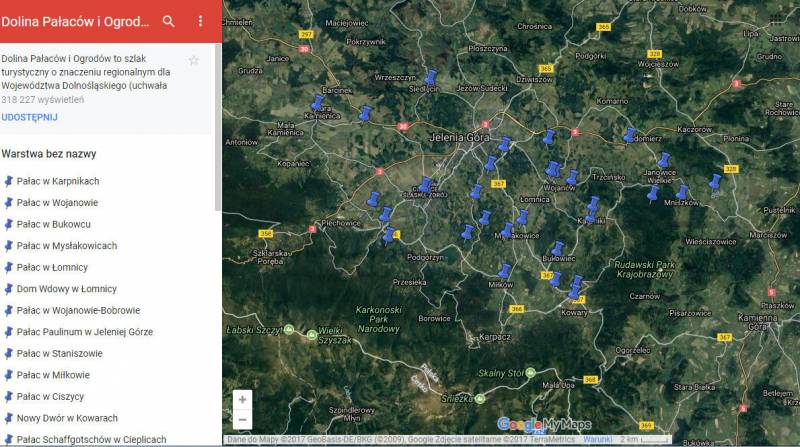
Task: Click pin icon beside Dom Wdowy w Łomnicy
Action: click(x=9, y=289)
